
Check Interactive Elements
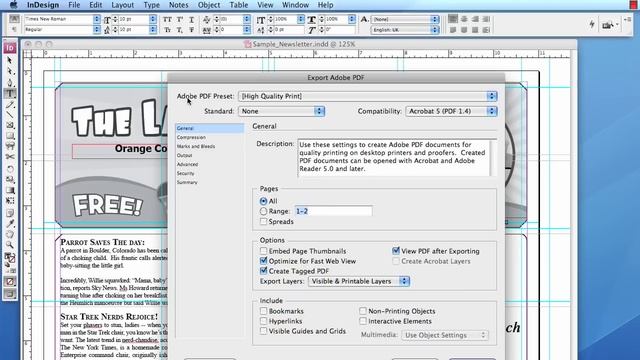click(363, 321)
